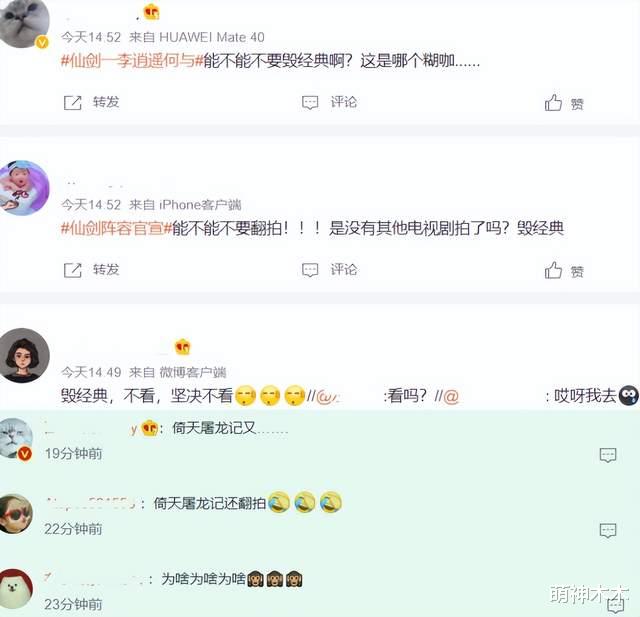The height and width of the screenshot is (617, 640).
Task: Open the sunglasses commenter's avatar
Action: [16, 513]
